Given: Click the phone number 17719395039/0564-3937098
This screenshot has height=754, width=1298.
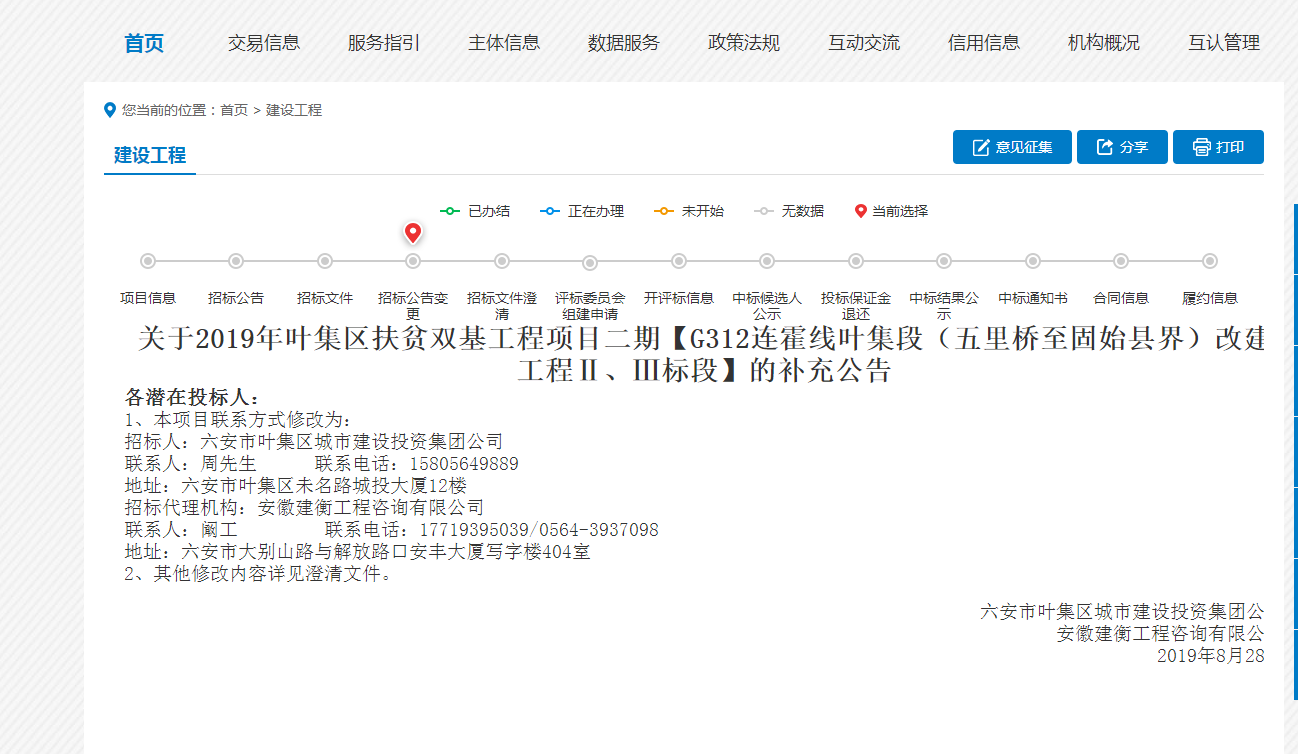Looking at the screenshot, I should point(540,530).
